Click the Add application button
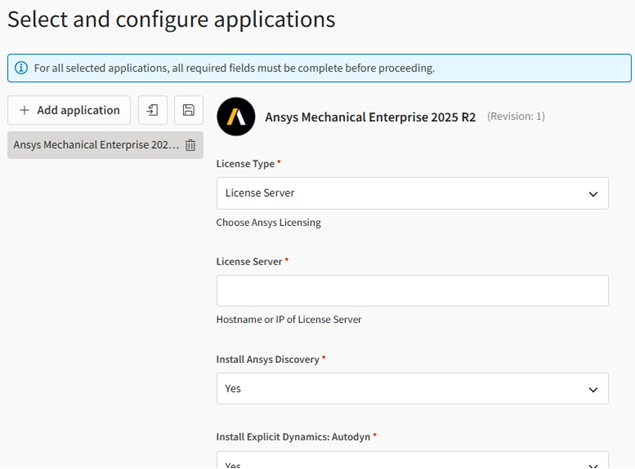Screen dimensions: 635x469 tap(69, 110)
